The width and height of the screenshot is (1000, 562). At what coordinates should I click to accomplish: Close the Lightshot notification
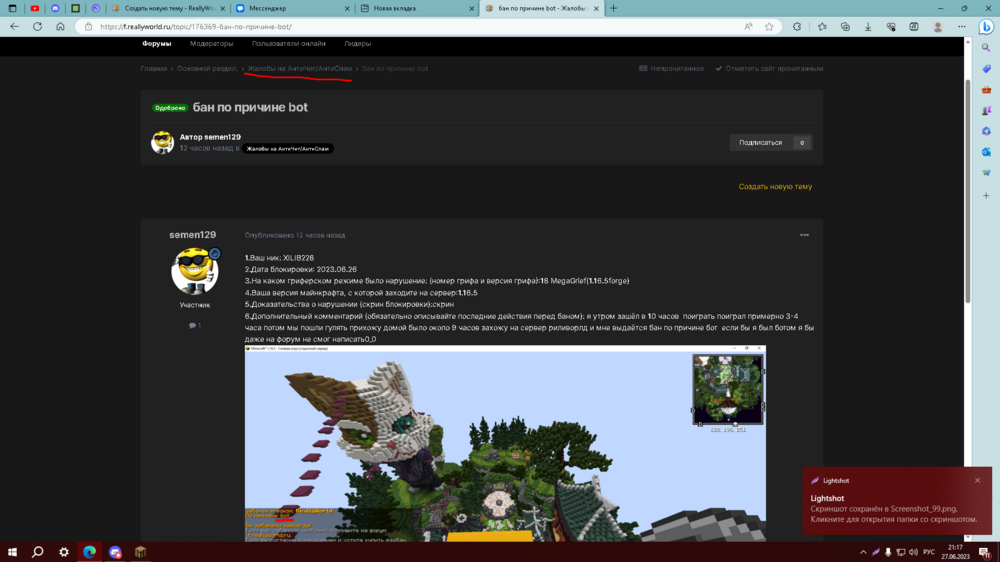[977, 480]
